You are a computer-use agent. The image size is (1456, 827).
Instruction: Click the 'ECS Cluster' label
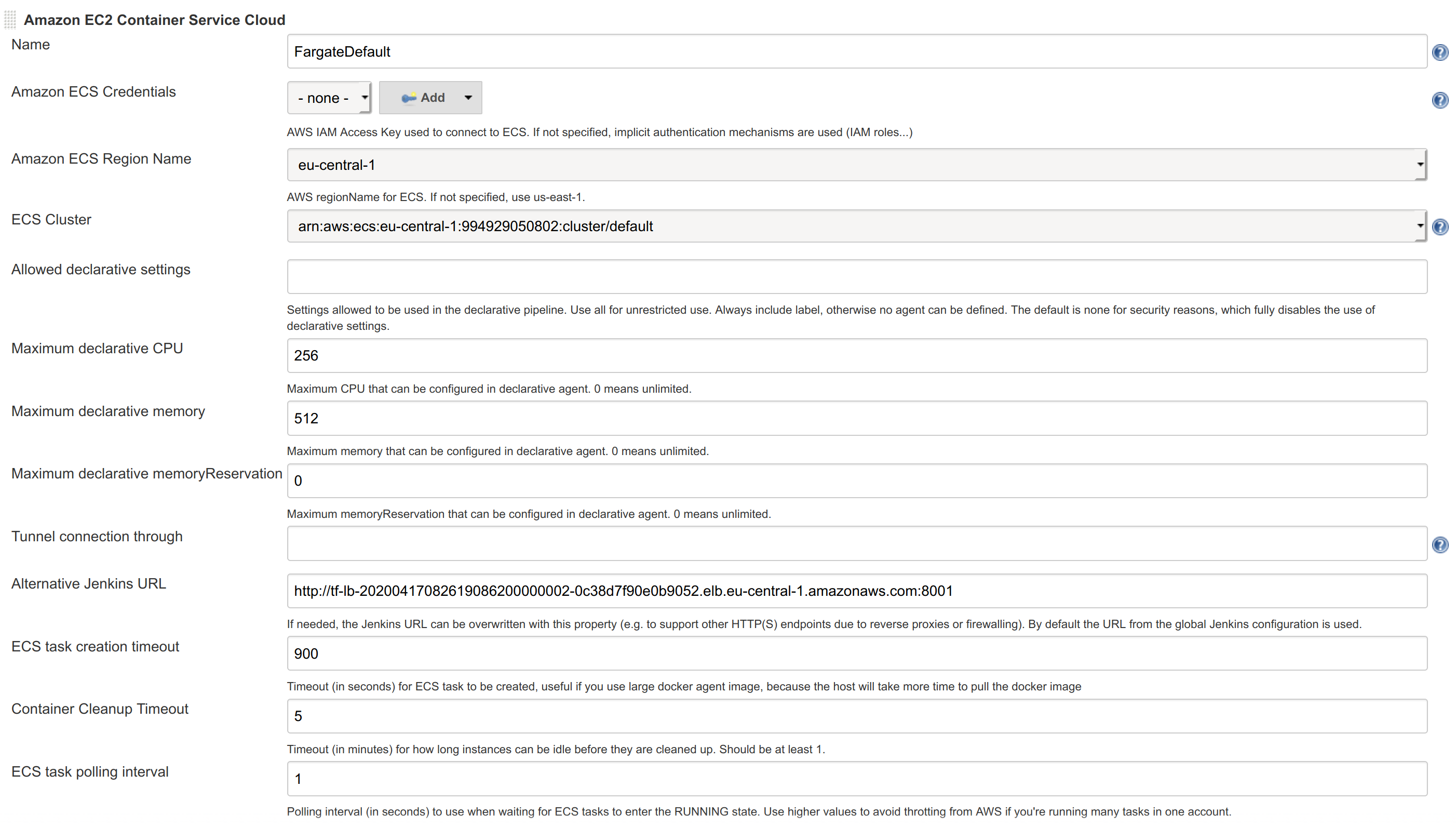tap(51, 219)
